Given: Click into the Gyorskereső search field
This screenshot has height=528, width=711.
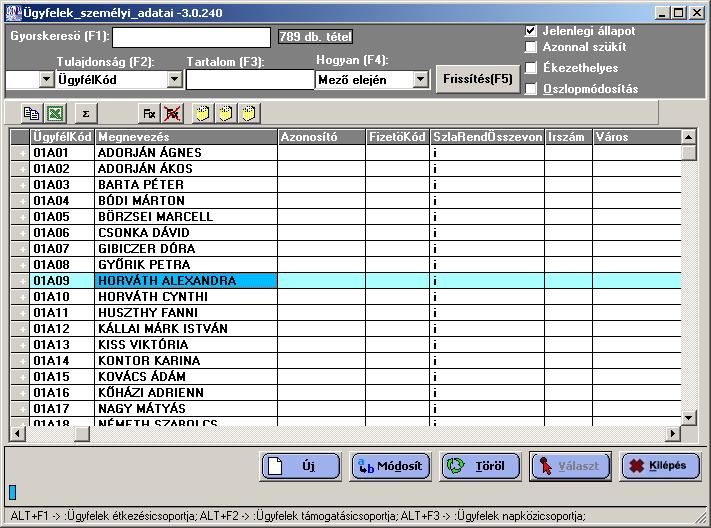Looking at the screenshot, I should (x=191, y=37).
